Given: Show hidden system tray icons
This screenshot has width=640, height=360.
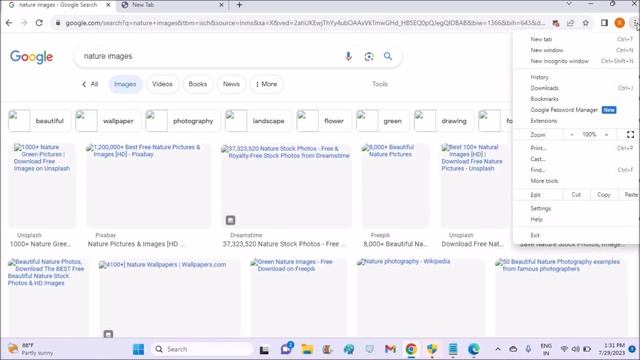Looking at the screenshot, I should (x=498, y=349).
